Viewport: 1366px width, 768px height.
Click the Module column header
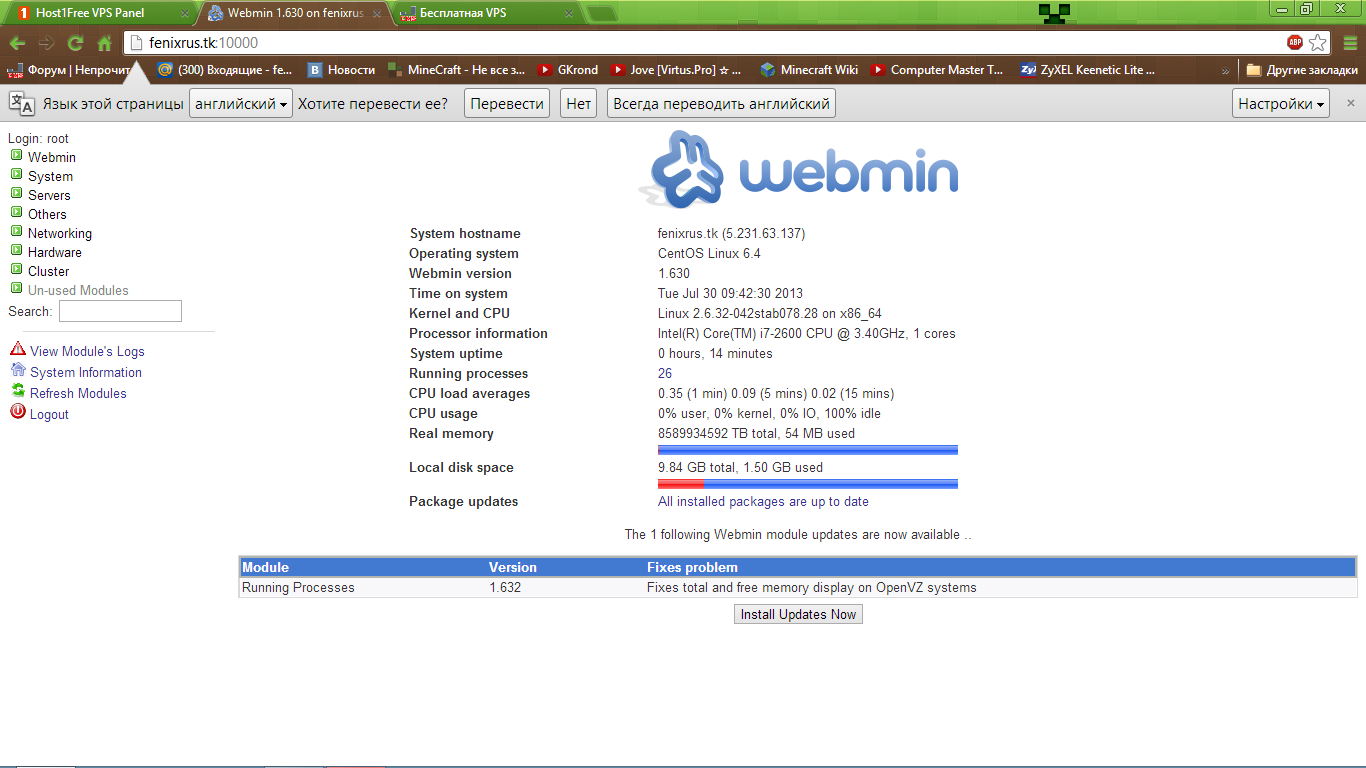tap(265, 567)
